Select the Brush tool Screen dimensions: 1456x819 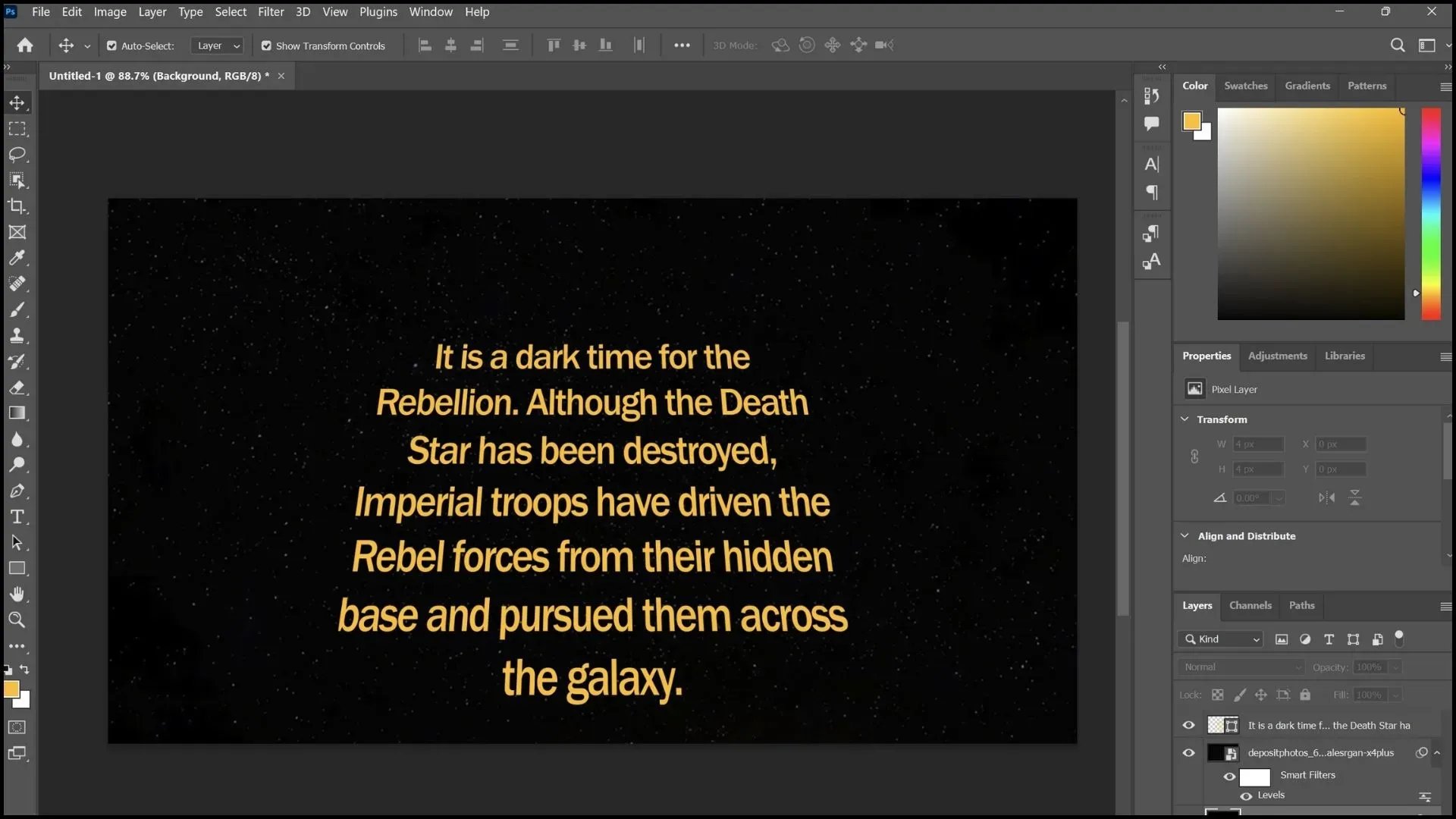click(x=17, y=309)
